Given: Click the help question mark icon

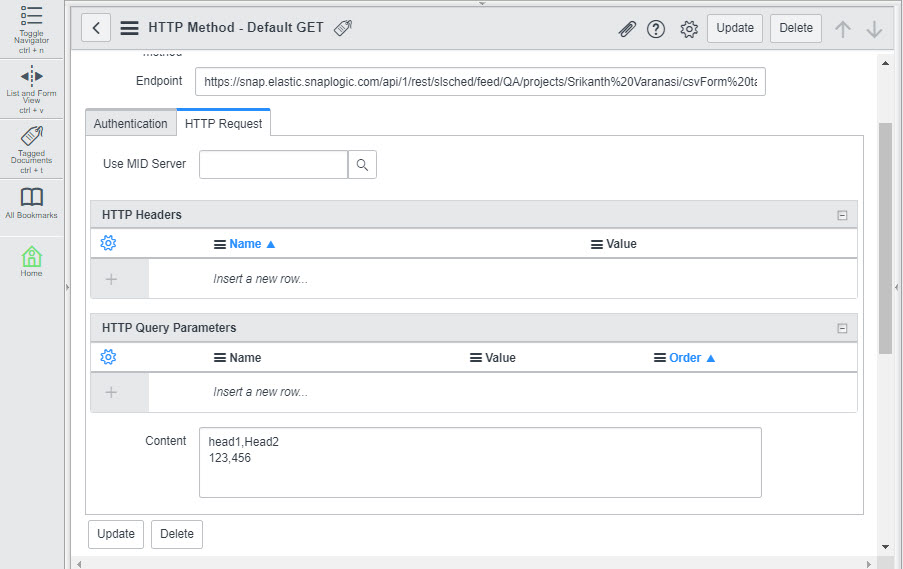Looking at the screenshot, I should [656, 29].
